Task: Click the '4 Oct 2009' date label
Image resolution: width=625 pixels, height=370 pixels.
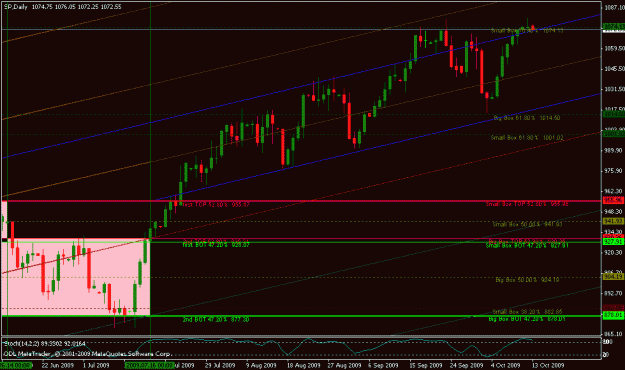Action: pos(505,365)
